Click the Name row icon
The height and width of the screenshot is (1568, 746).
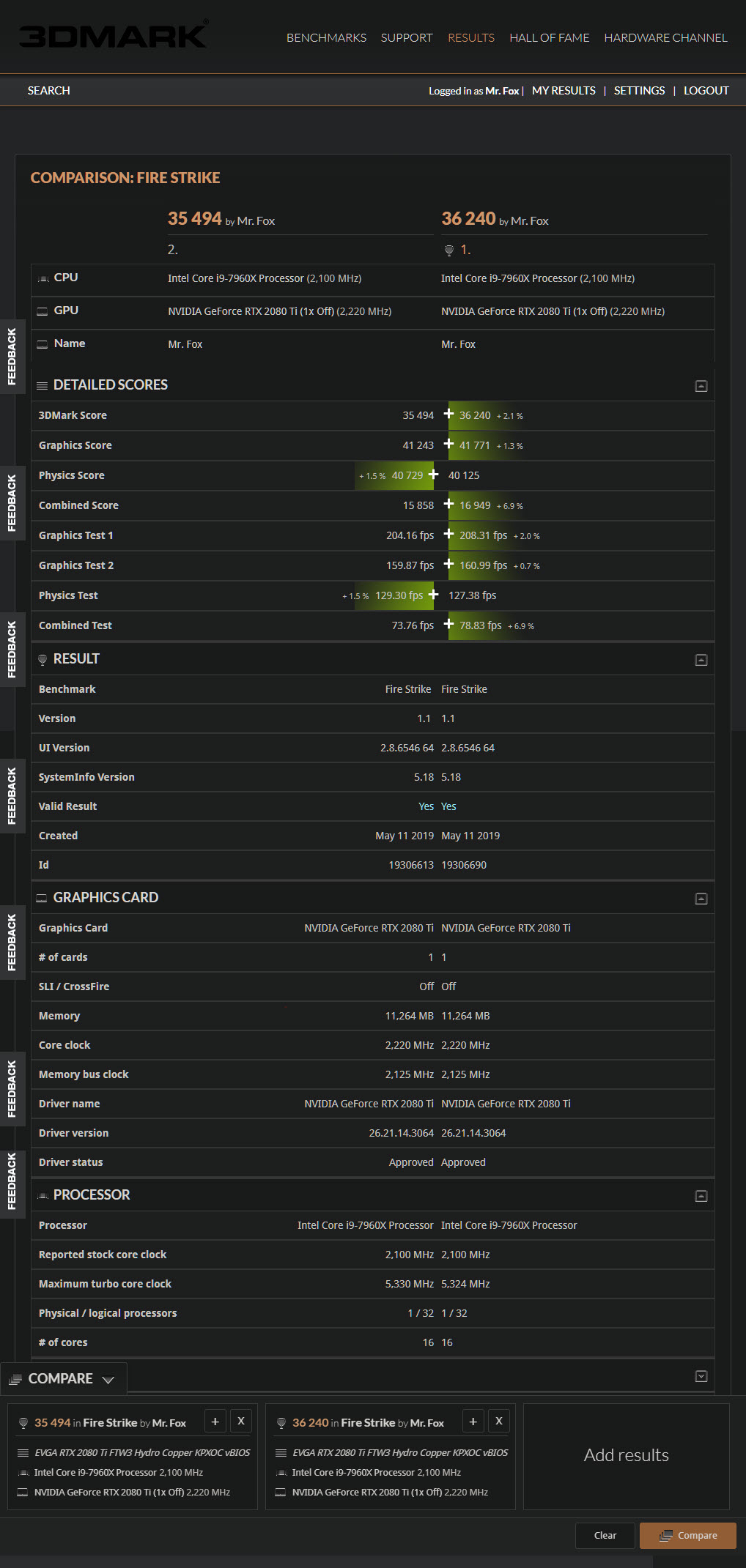43,344
